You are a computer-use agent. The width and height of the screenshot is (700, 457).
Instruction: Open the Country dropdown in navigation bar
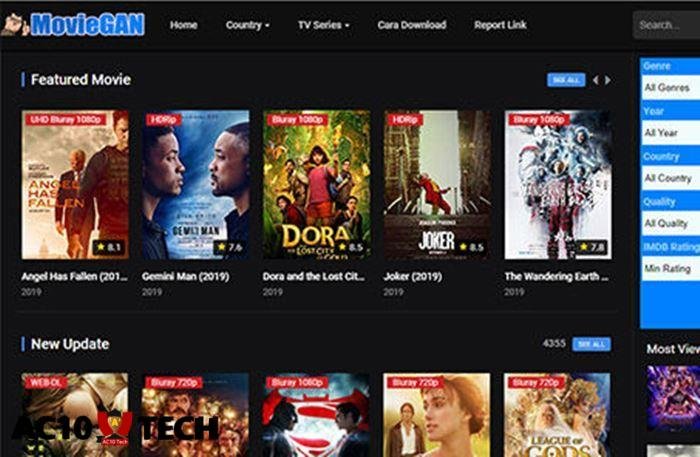click(247, 25)
